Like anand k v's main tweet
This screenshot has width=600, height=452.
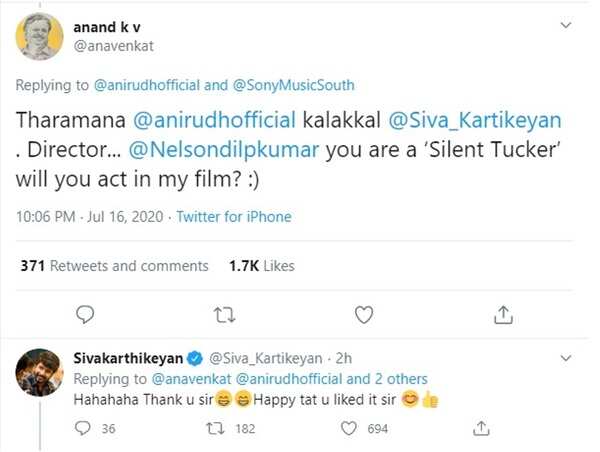point(365,314)
